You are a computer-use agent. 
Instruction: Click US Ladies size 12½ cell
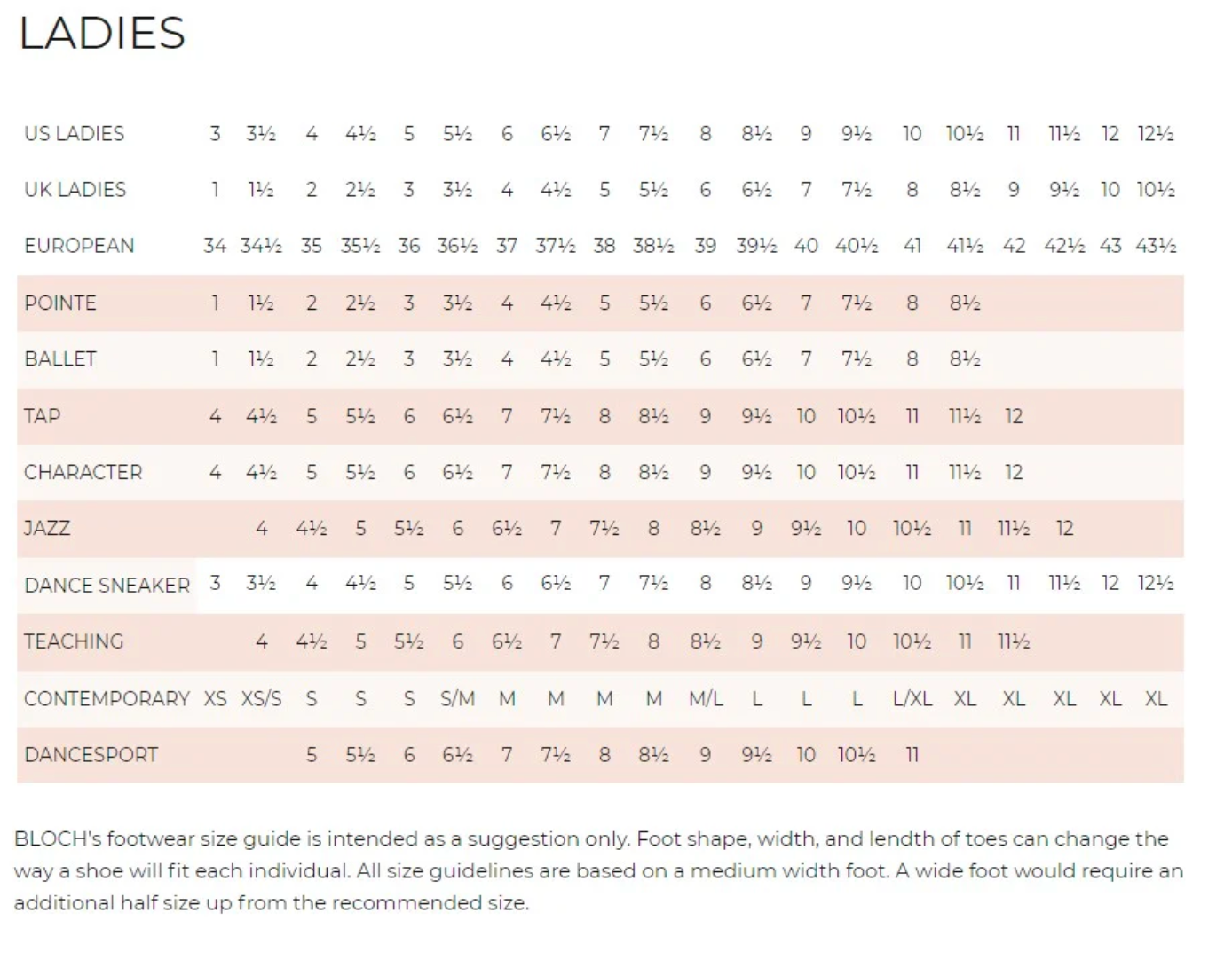1156,134
